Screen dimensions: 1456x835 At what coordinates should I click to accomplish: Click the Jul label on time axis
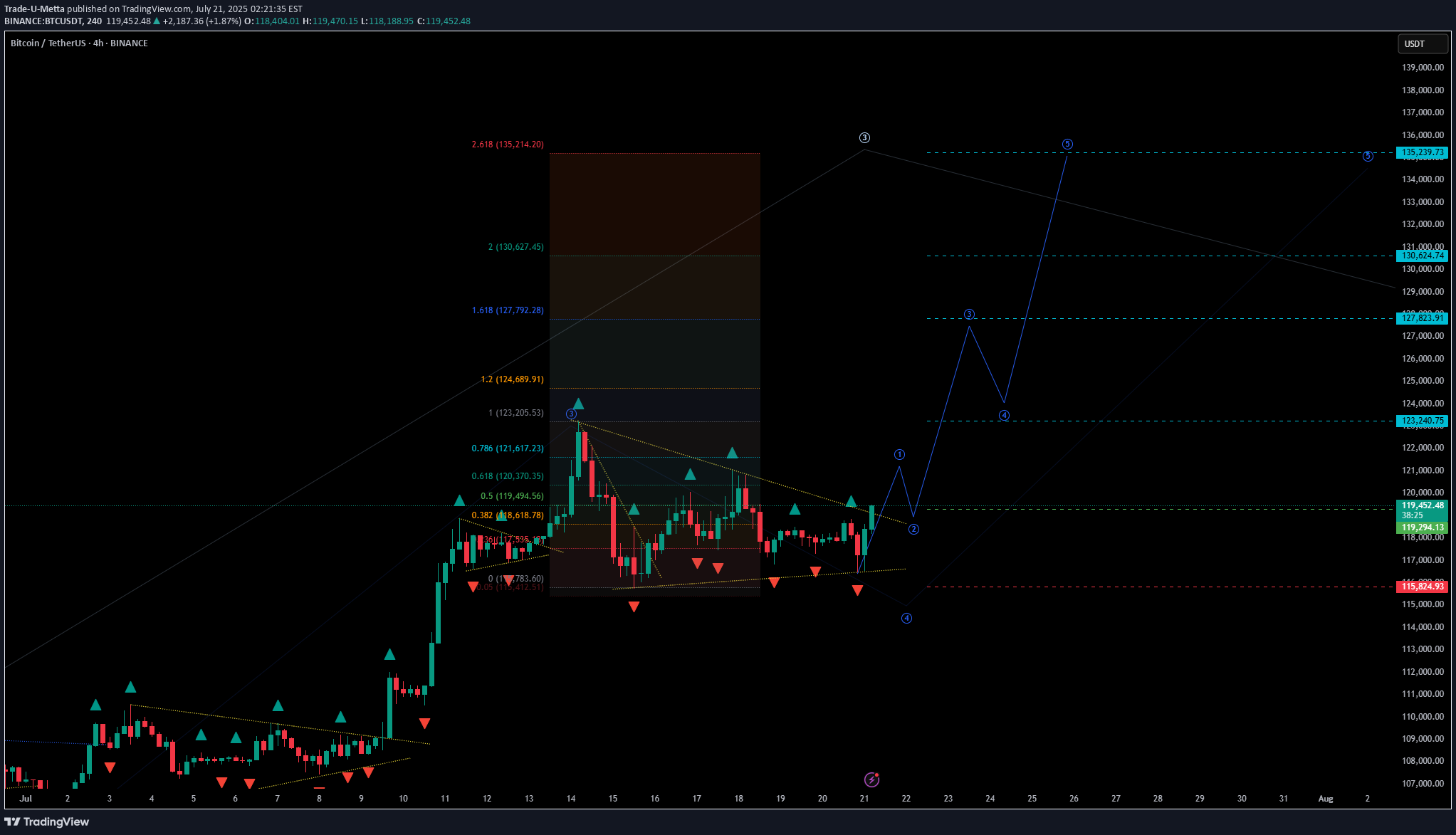(x=26, y=799)
